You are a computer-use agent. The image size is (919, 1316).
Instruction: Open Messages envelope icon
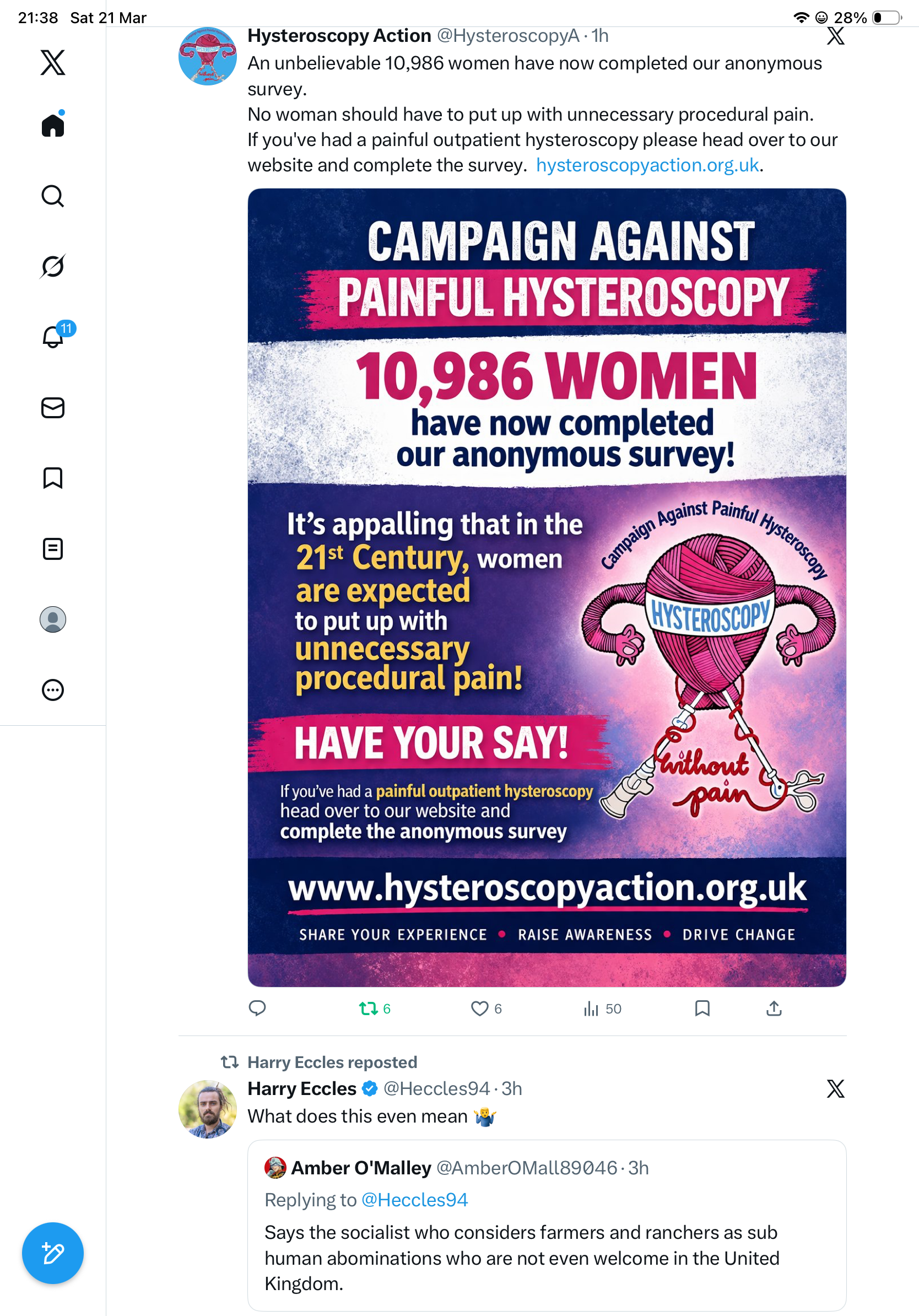53,407
